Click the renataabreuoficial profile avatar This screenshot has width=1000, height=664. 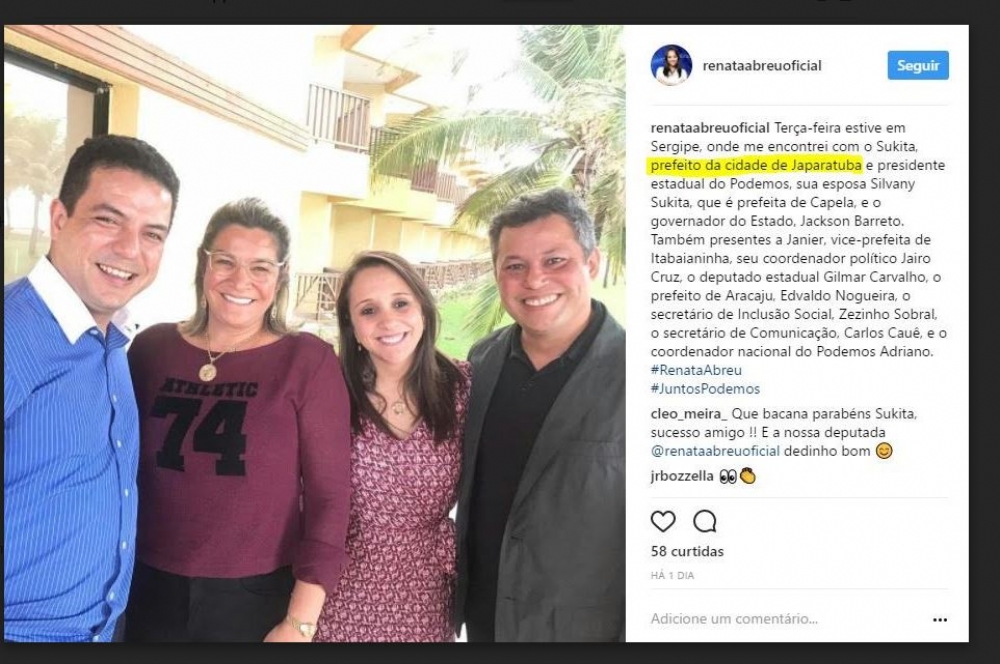[671, 65]
